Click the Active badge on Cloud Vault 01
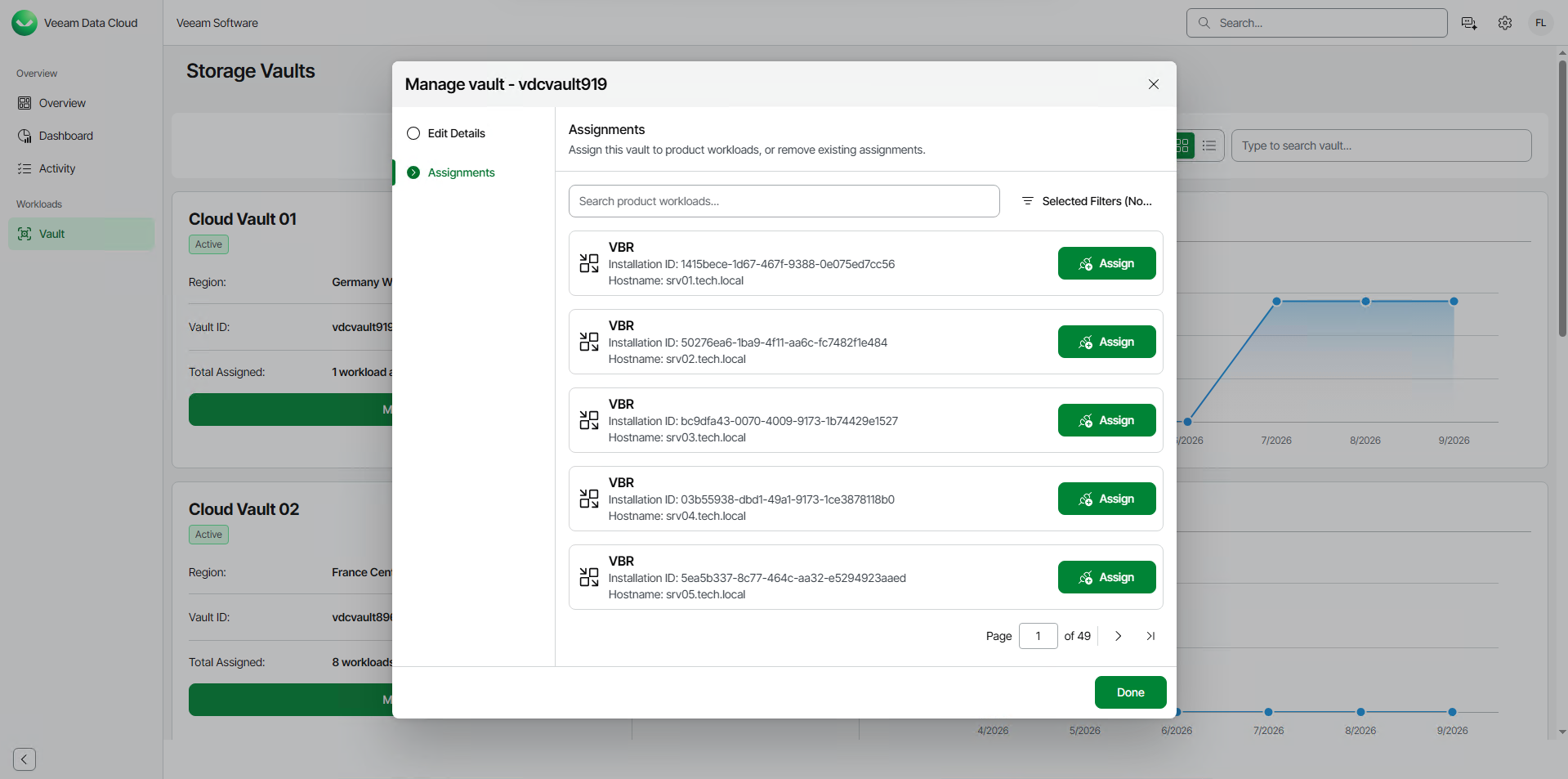Image resolution: width=1568 pixels, height=779 pixels. [208, 244]
